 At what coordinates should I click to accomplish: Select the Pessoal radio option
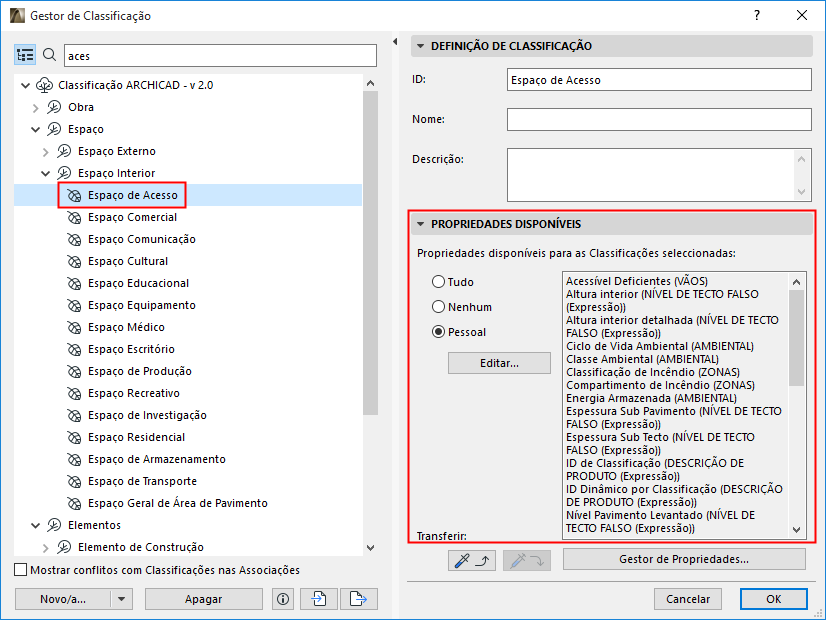coord(438,332)
